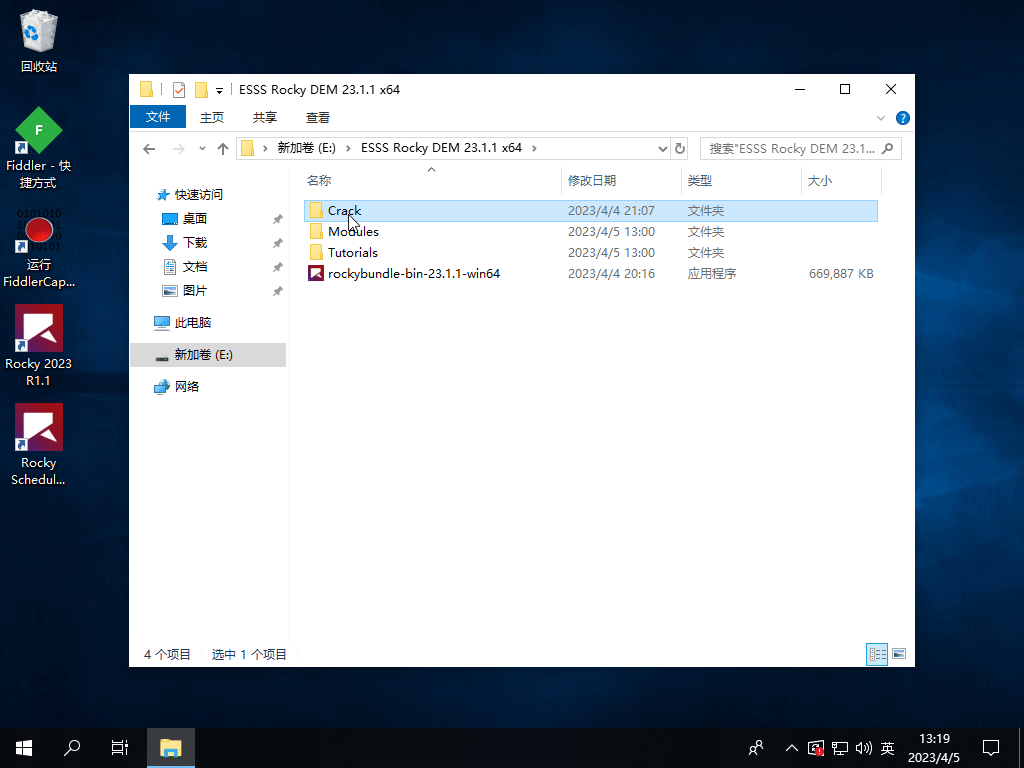Sort by the 大小 column header
The height and width of the screenshot is (768, 1024).
point(841,180)
